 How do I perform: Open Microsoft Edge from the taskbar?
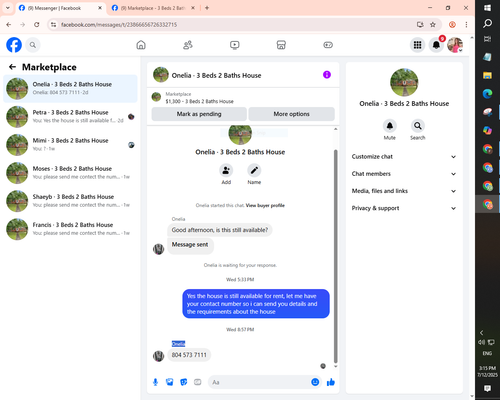(x=487, y=94)
